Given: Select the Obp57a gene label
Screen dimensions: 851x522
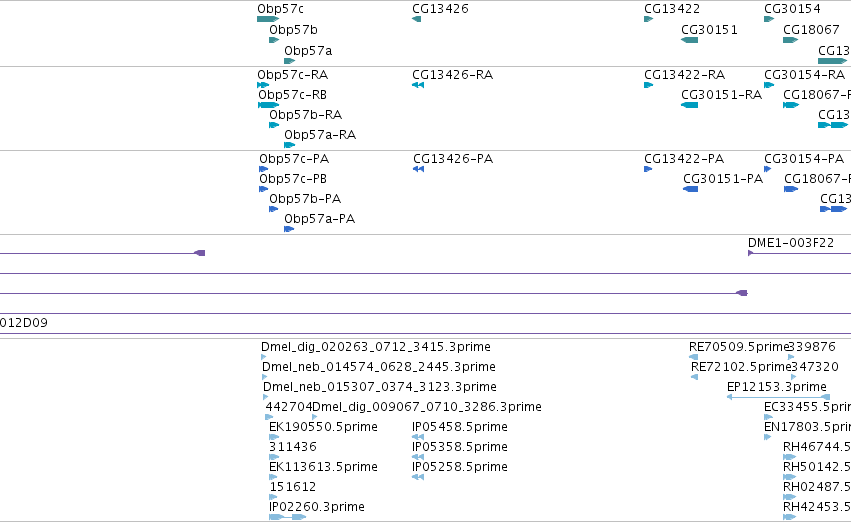Looking at the screenshot, I should [308, 51].
